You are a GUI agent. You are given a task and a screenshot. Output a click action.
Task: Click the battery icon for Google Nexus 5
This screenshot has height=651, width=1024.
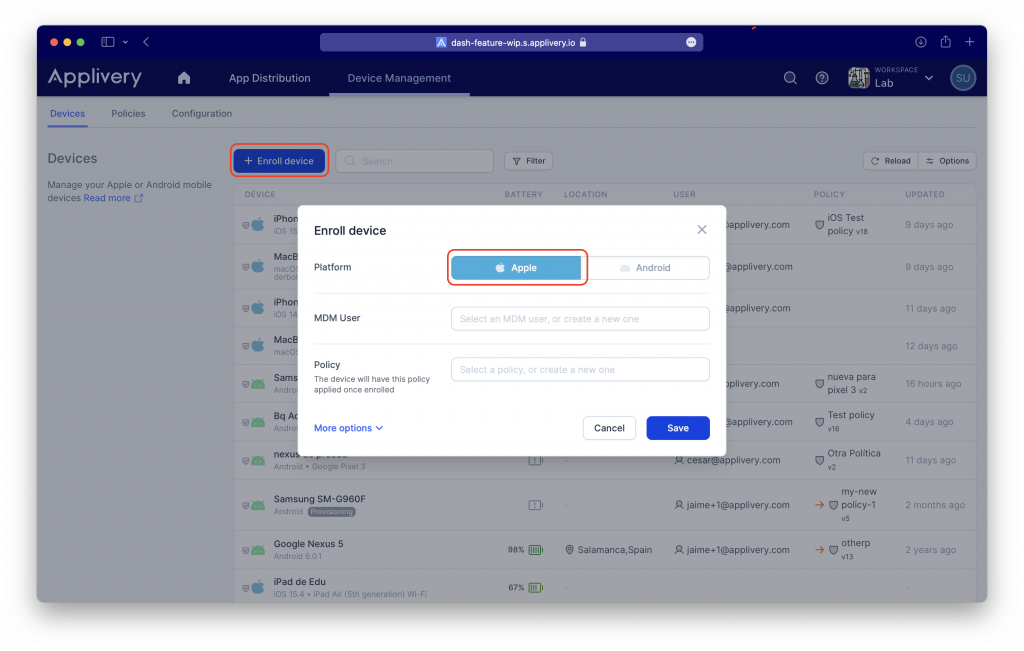(x=536, y=550)
